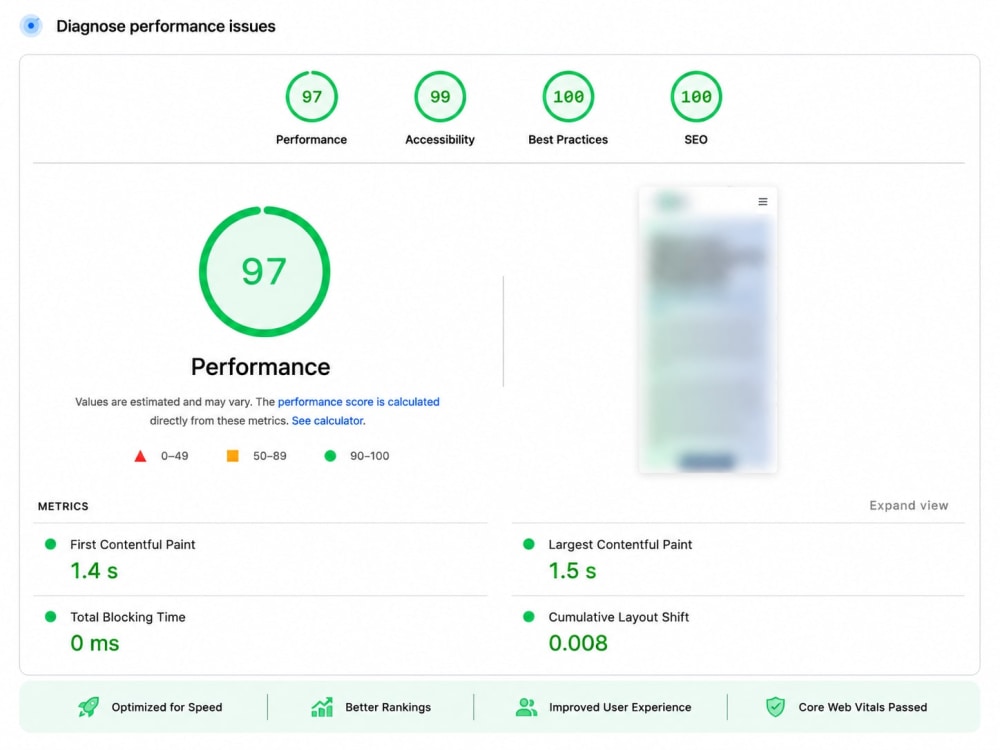Click the people Improved User Experience icon

click(526, 707)
